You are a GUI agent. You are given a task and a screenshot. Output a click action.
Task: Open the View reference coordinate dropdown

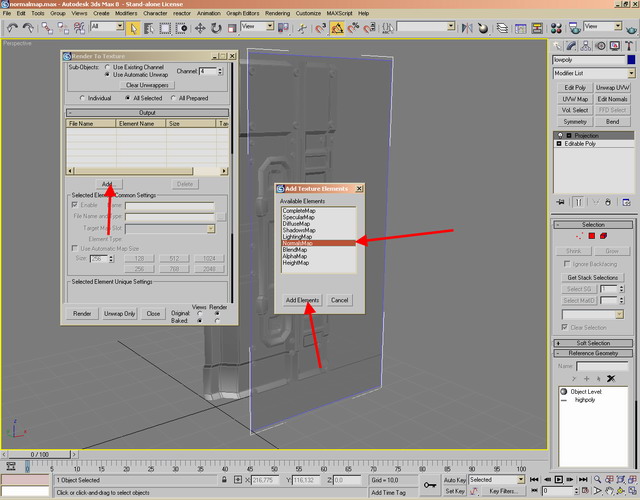259,26
